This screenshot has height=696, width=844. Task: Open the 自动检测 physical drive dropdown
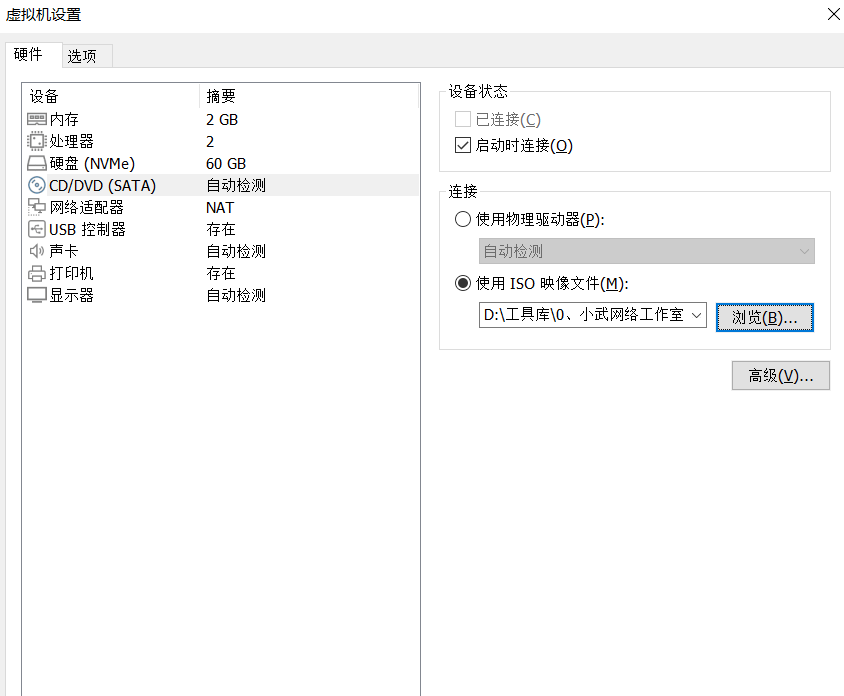coord(646,251)
